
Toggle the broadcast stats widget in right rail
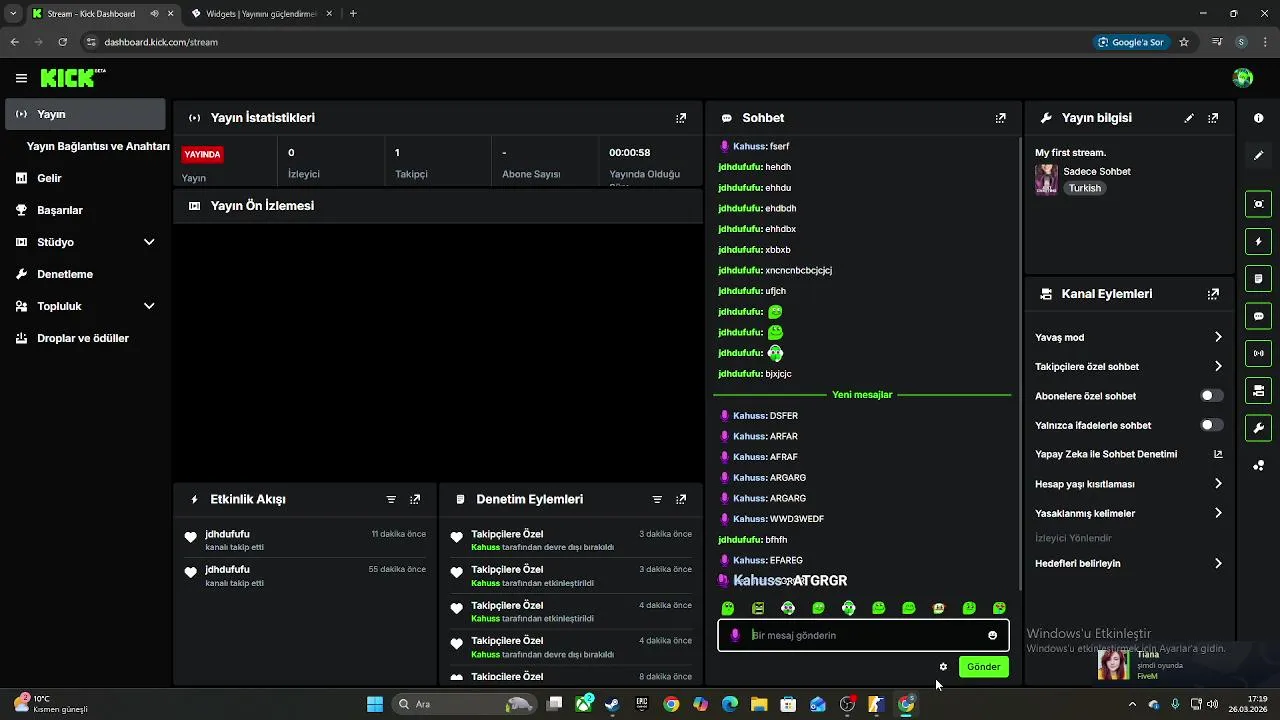tap(1258, 353)
